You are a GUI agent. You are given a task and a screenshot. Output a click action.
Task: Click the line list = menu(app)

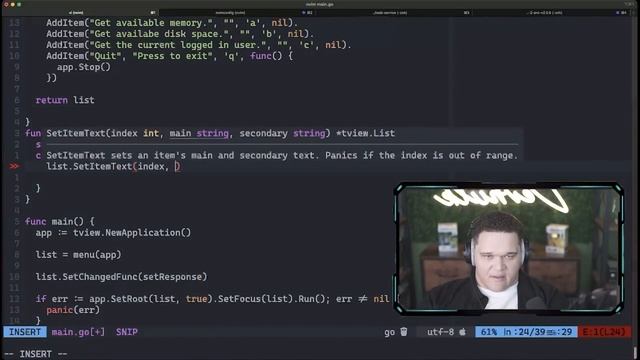[x=78, y=254]
